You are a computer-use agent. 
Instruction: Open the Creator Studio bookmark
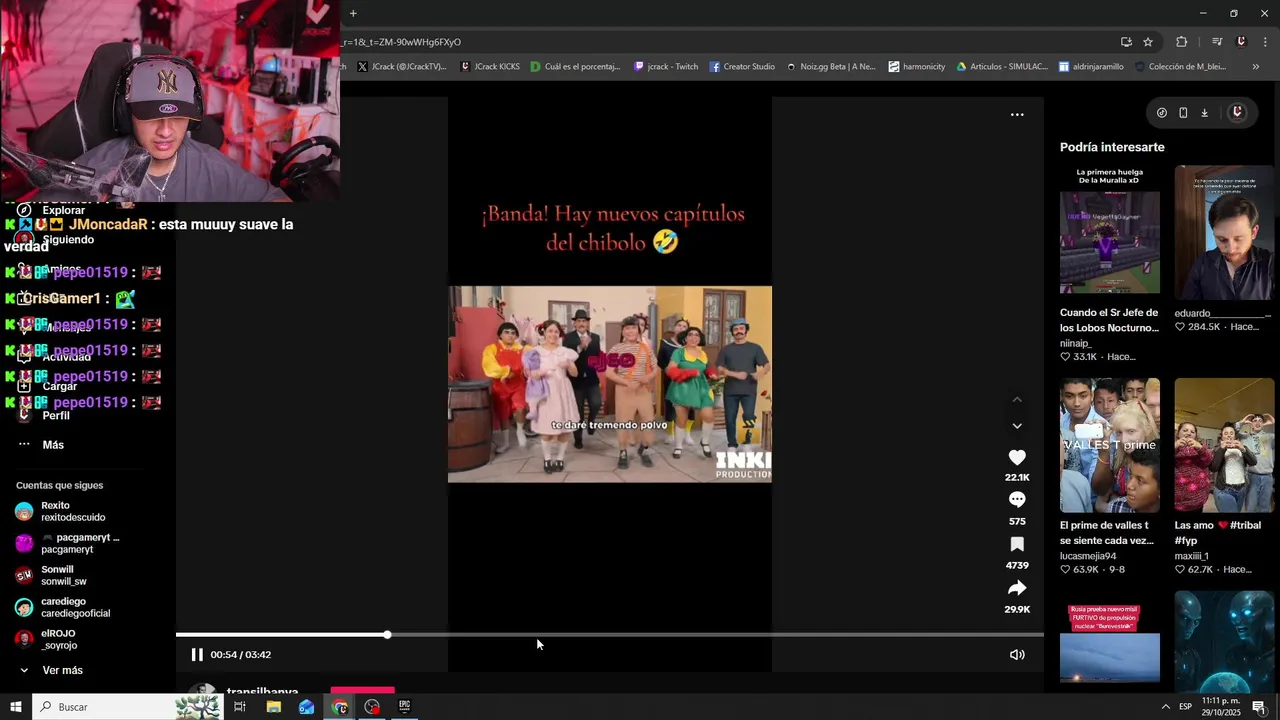tap(743, 67)
